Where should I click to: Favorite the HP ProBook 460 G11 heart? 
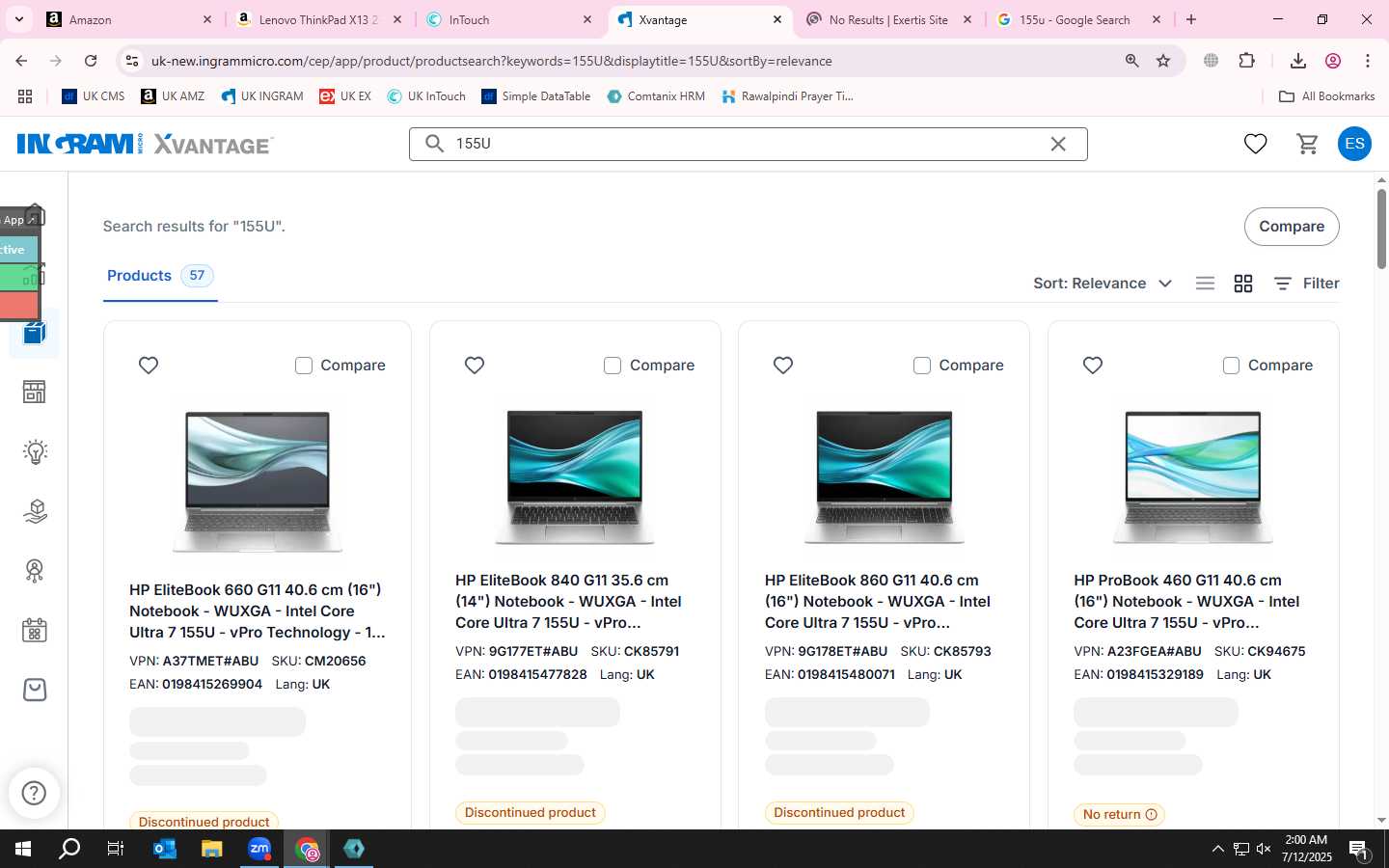tap(1093, 366)
